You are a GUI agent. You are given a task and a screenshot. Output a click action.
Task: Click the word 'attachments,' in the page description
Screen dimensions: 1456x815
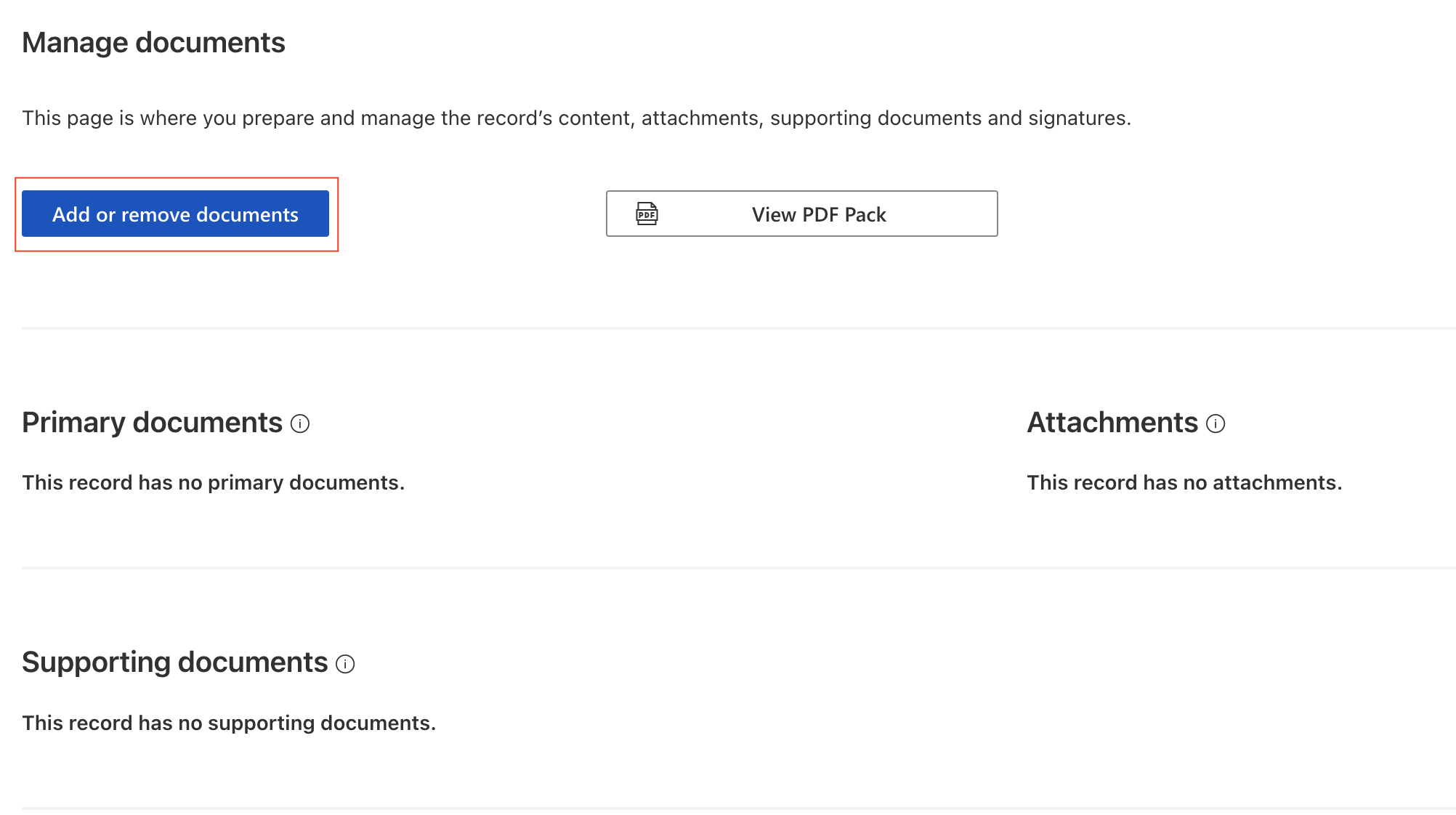point(700,118)
